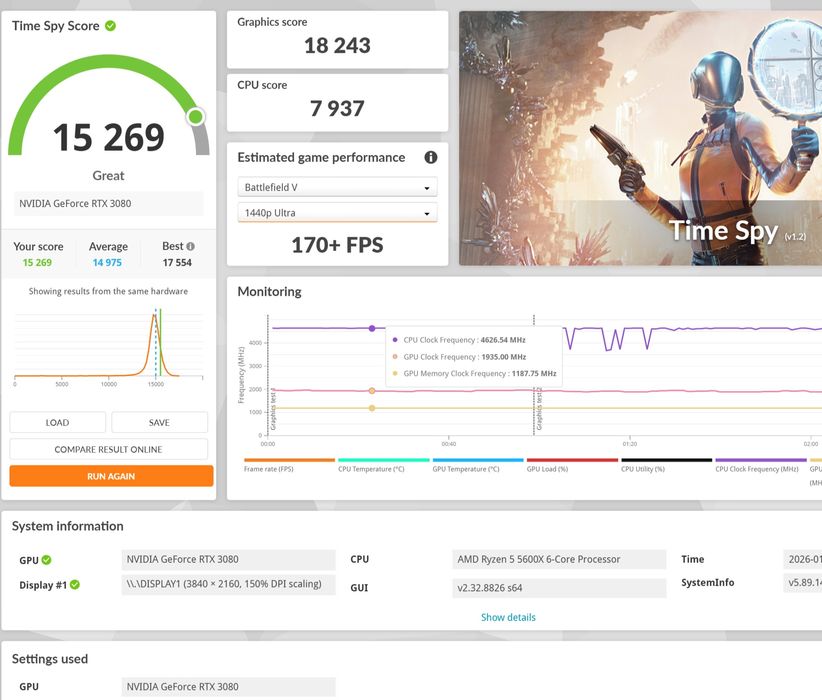
Task: Click the Graphics score value 18 243
Action: 337,46
